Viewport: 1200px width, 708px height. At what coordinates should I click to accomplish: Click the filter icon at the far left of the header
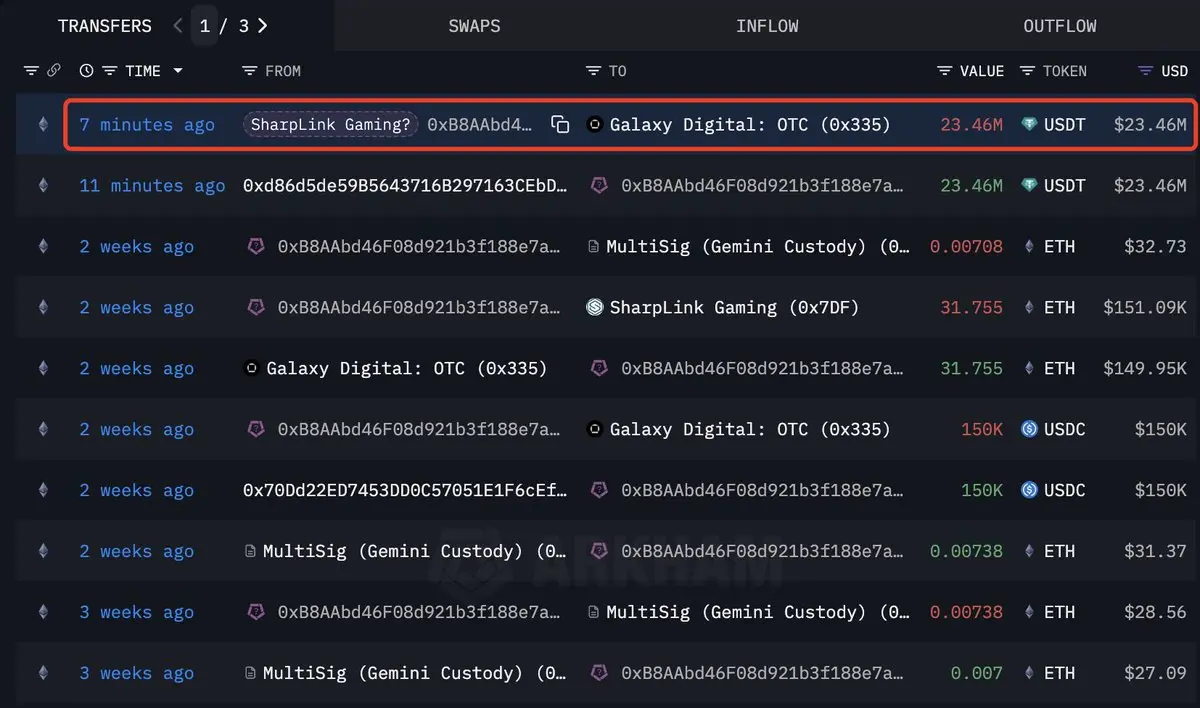pos(31,71)
